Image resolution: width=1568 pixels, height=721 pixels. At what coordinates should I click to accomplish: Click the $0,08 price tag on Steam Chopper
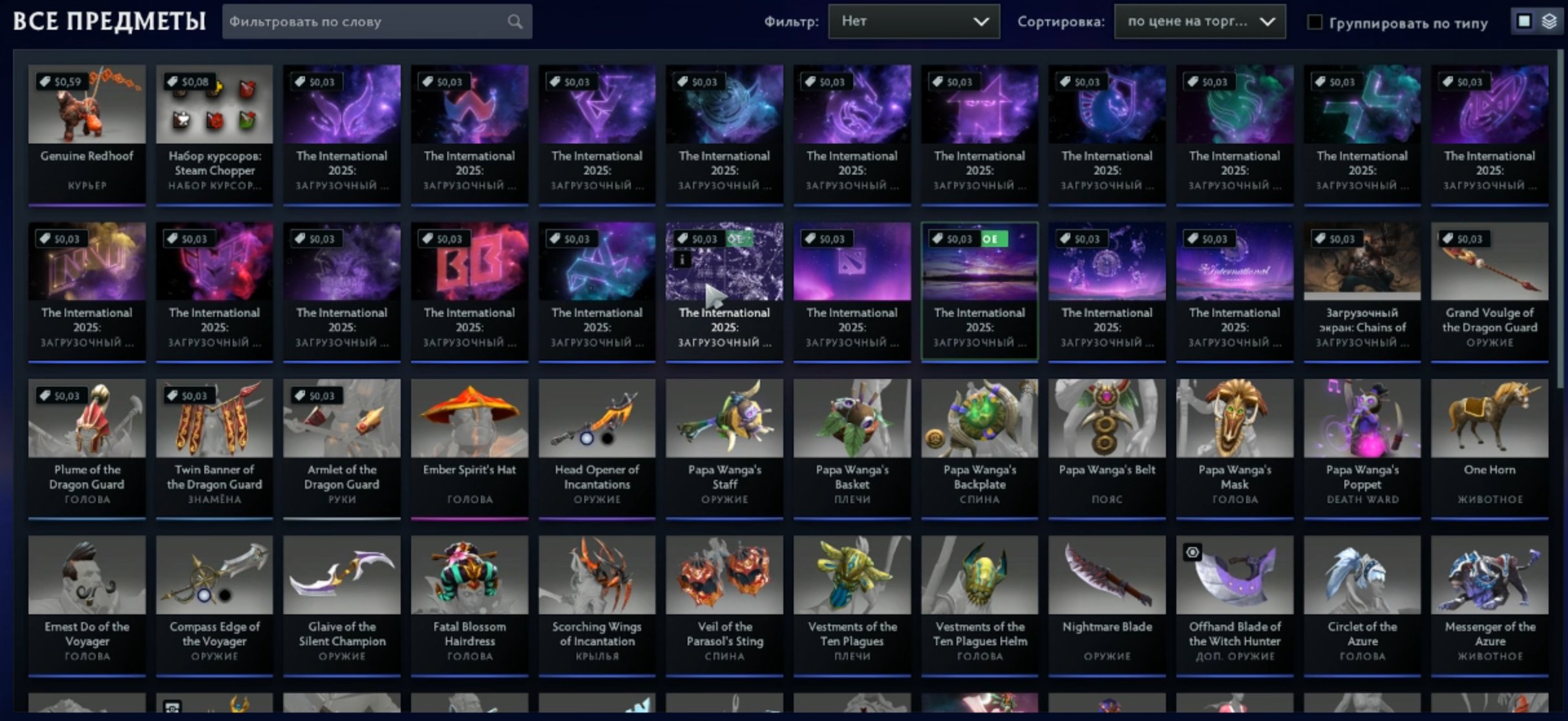coord(189,81)
